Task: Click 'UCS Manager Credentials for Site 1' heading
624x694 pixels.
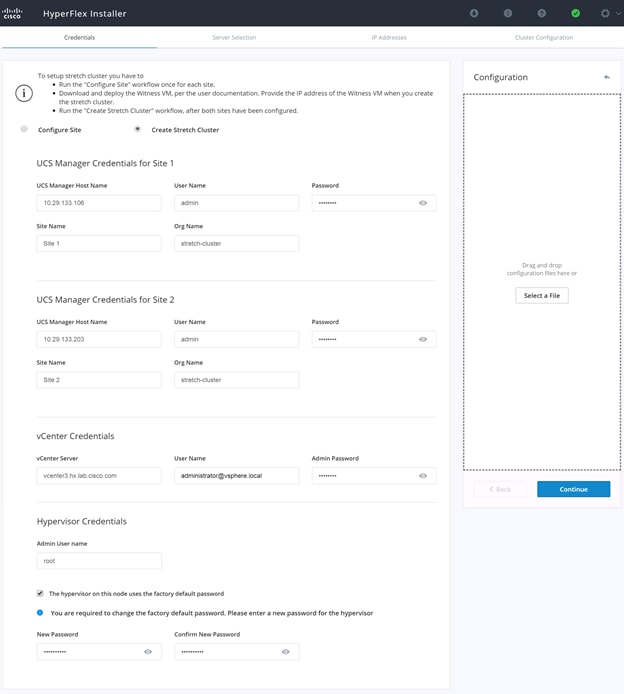Action: [x=105, y=163]
